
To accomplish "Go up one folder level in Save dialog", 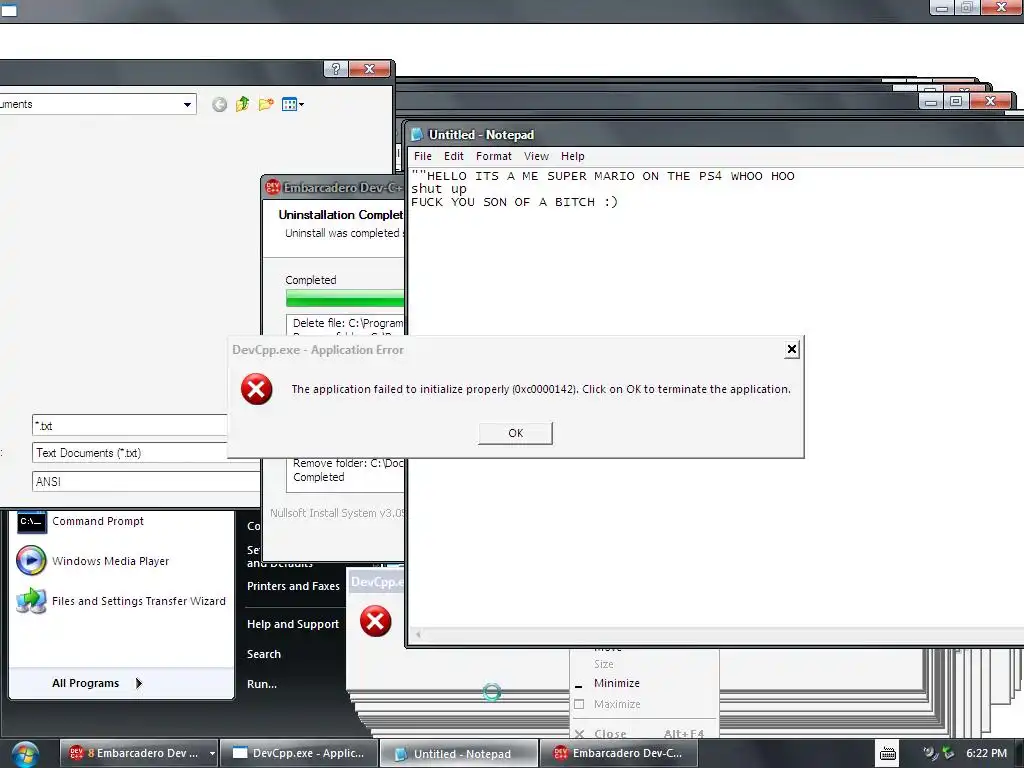I will [x=242, y=104].
